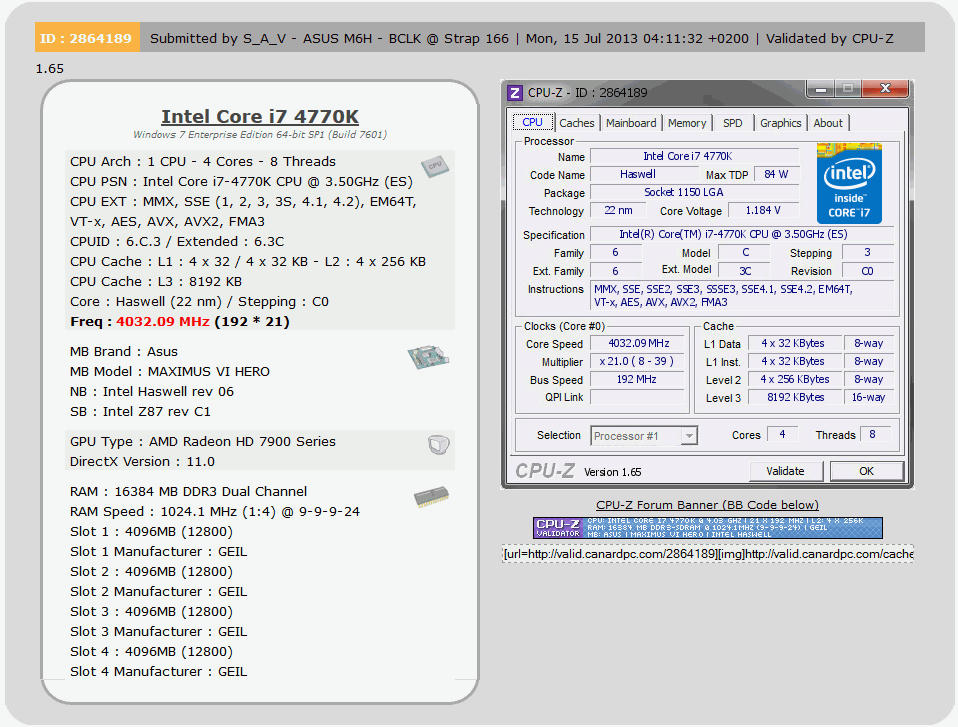This screenshot has width=958, height=727.
Task: Click the Intel Core i7 4770K heading
Action: click(x=260, y=116)
